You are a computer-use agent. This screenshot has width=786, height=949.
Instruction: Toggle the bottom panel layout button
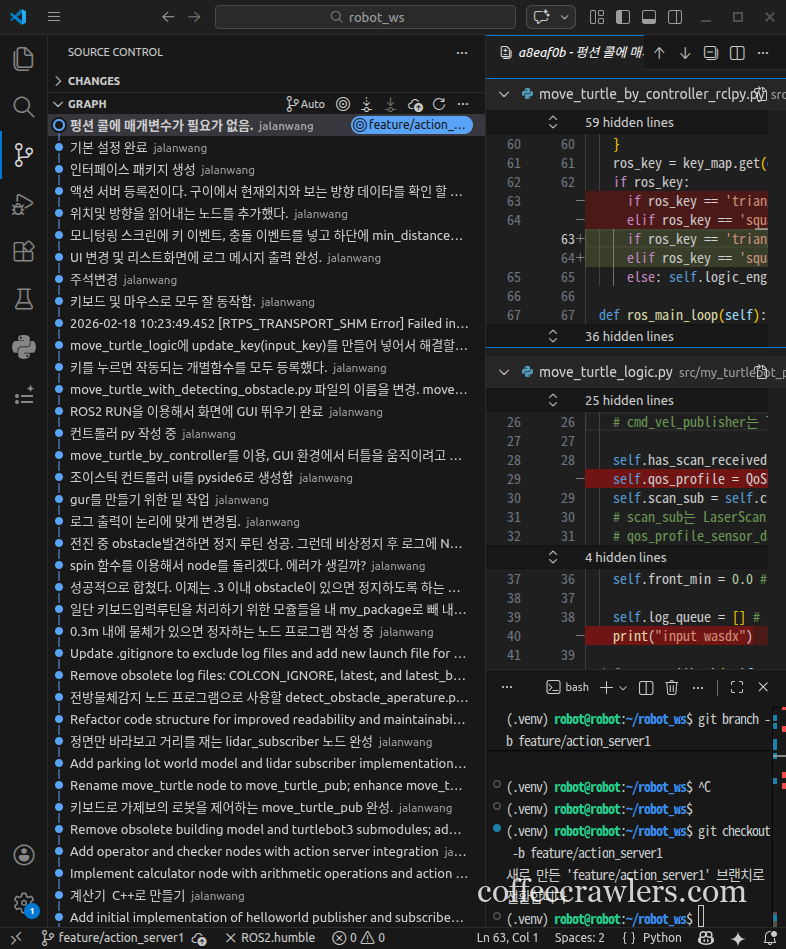tap(648, 17)
